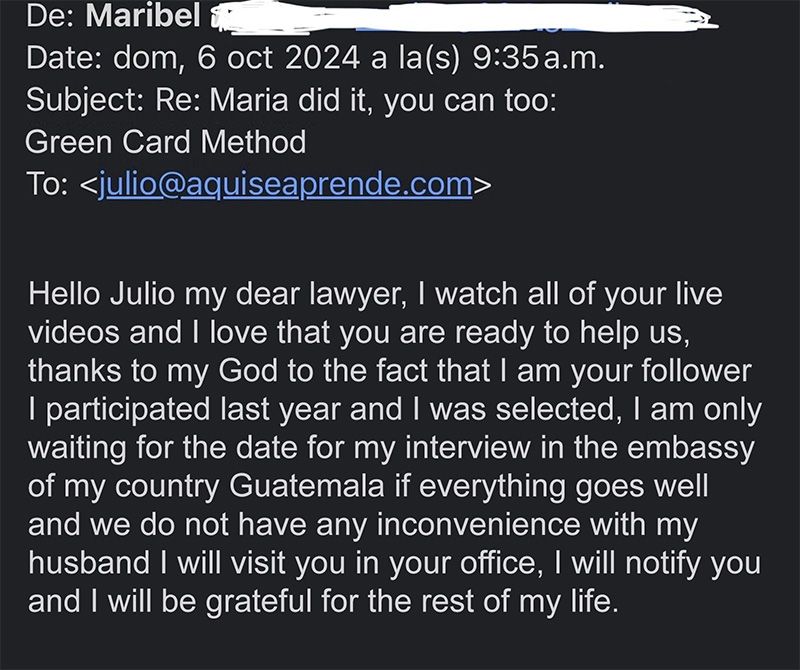Viewport: 800px width, 670px height.
Task: Click the date text dom, 6 oct 2024
Action: click(x=237, y=58)
